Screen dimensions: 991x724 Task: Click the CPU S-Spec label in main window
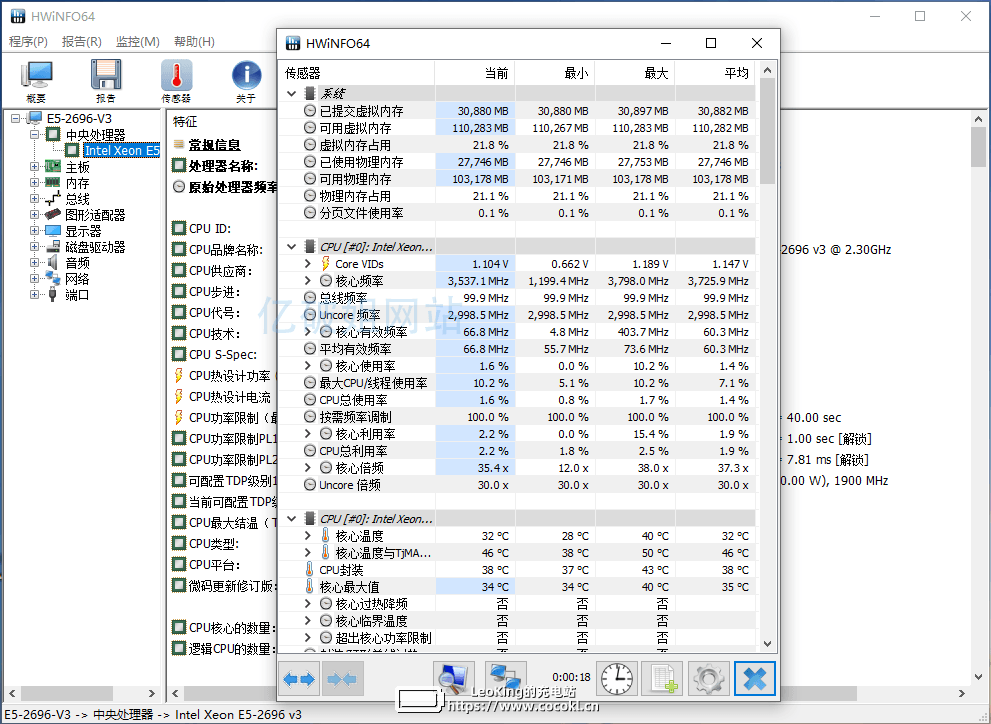click(222, 354)
